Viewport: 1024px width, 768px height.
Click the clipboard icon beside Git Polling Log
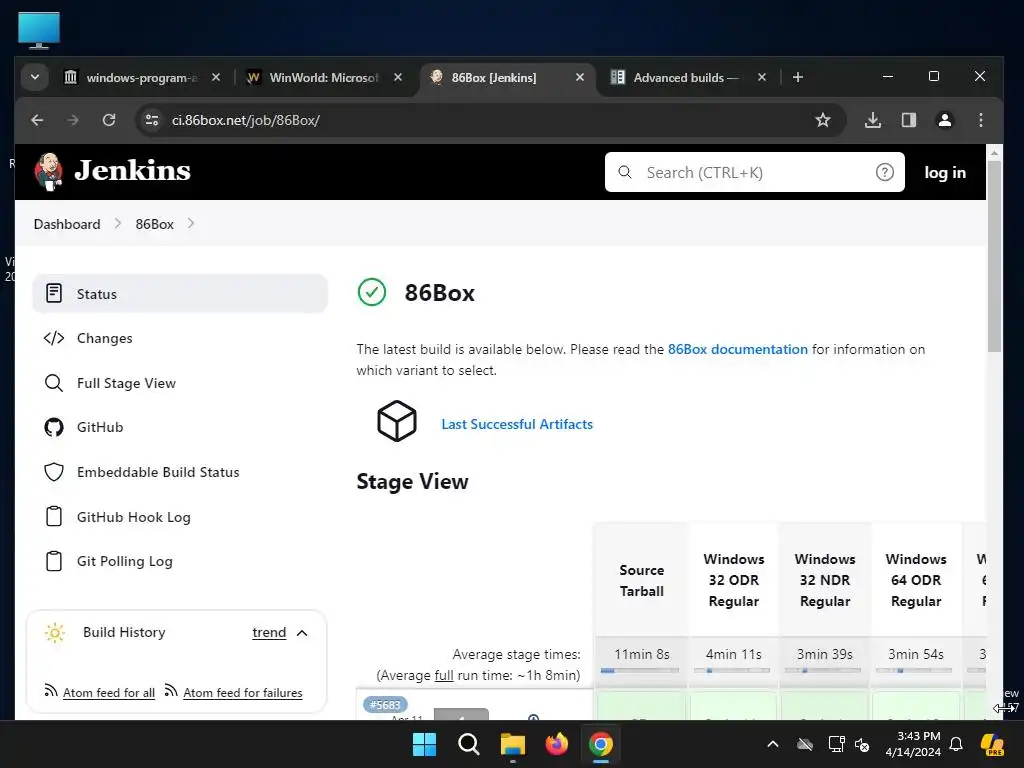(x=54, y=561)
